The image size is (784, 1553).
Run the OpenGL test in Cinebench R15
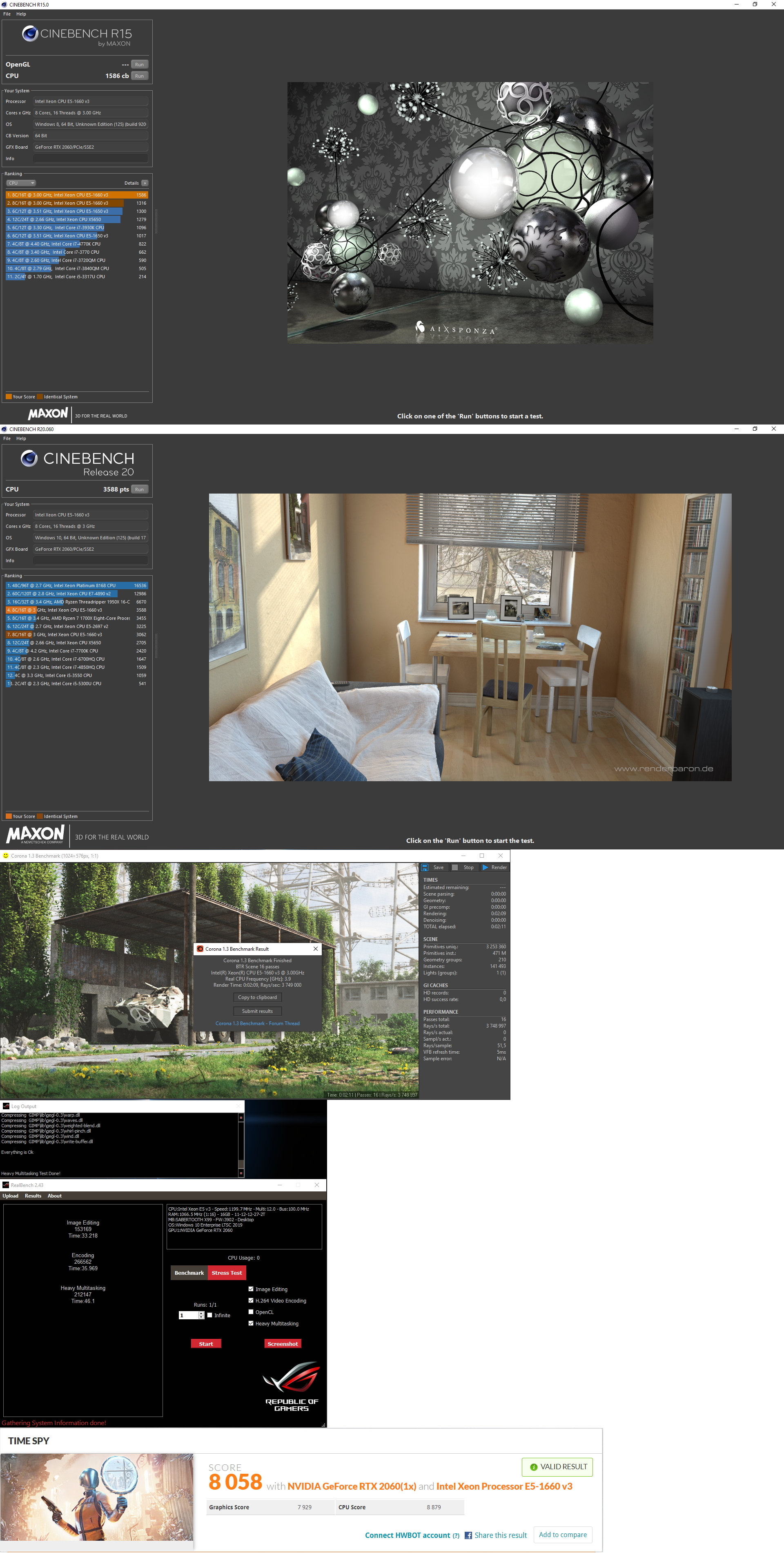[x=139, y=65]
